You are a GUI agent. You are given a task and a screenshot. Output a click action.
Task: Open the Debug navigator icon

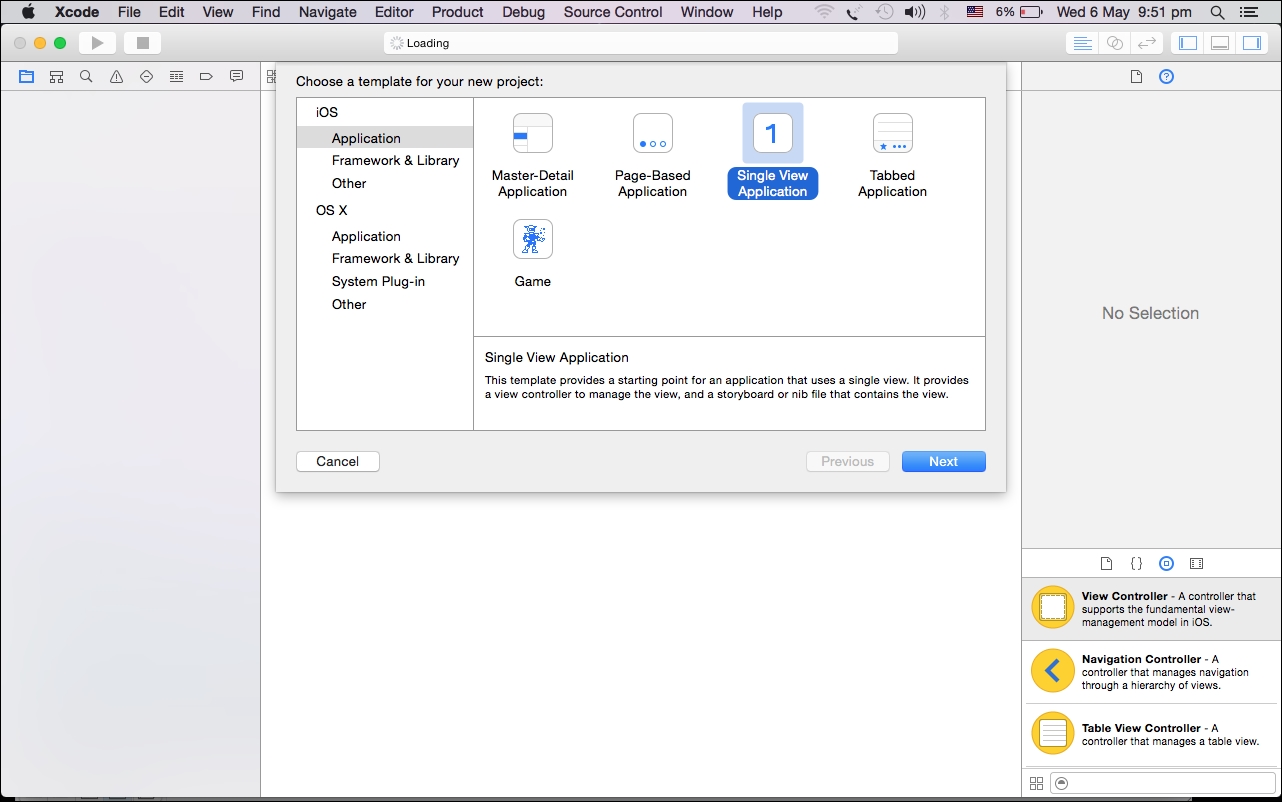pos(176,76)
